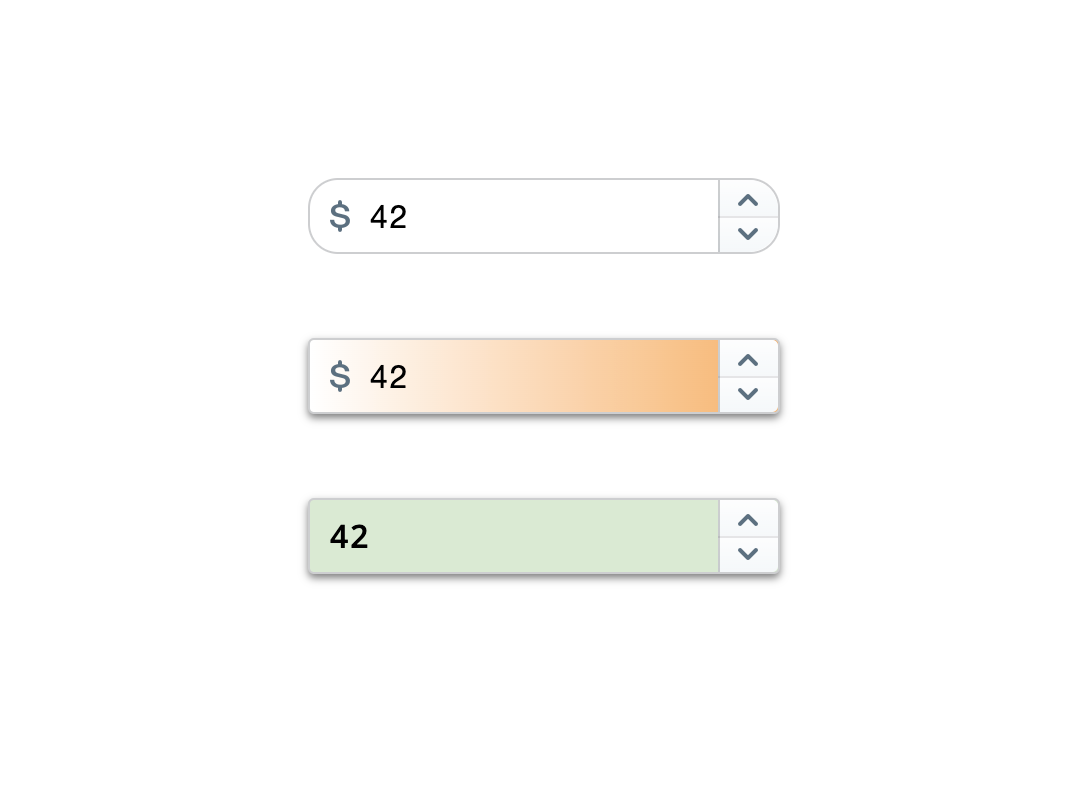Focus the orange gradient number input
The image size is (1086, 812).
pyautogui.click(x=514, y=376)
